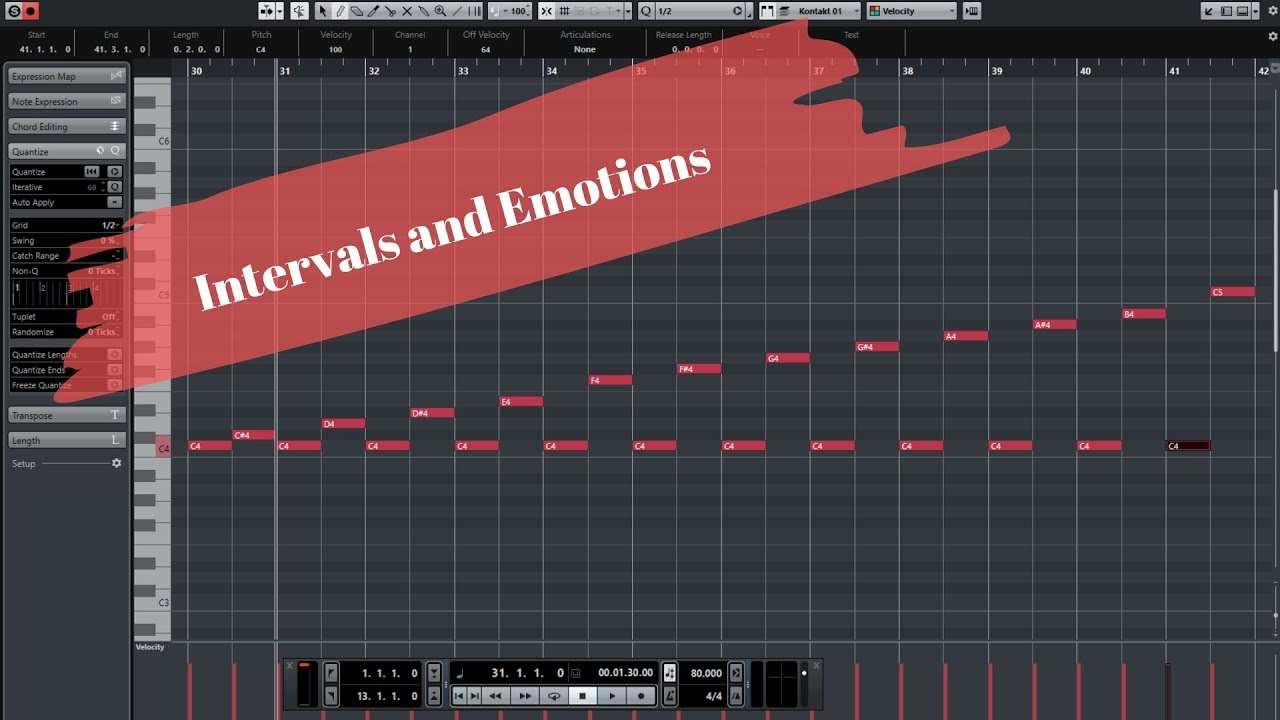1280x720 pixels.
Task: Click the vertical scrollbar of note display
Action: pos(1275,270)
